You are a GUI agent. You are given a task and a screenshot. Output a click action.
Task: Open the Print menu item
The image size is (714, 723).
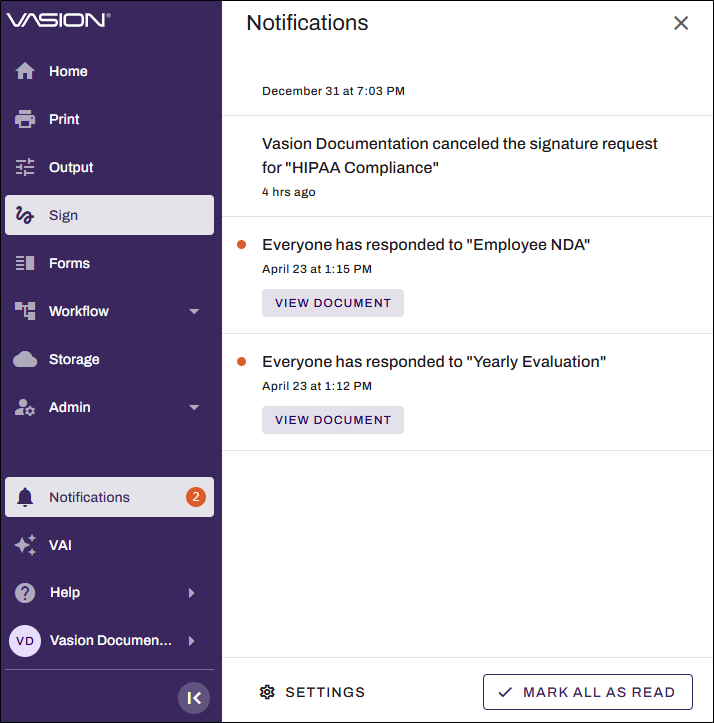click(109, 119)
